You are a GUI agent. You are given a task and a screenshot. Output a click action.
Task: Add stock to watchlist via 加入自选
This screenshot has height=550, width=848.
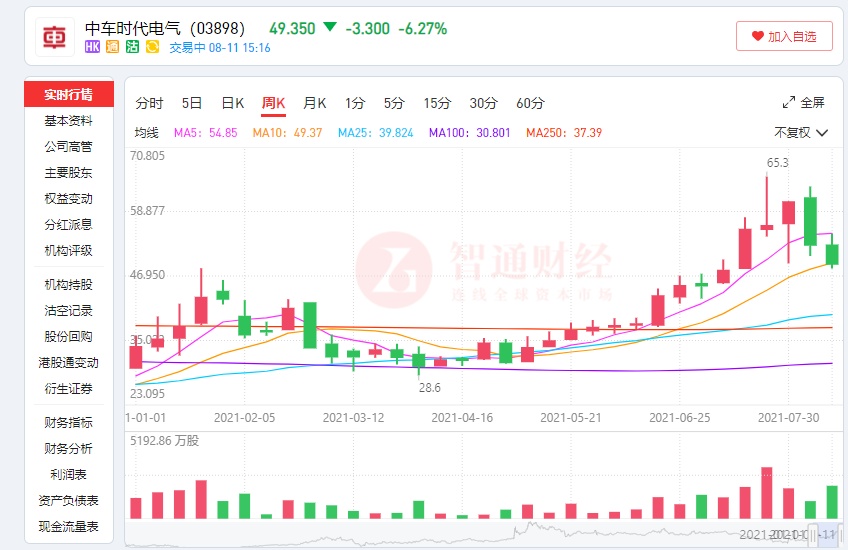[784, 36]
